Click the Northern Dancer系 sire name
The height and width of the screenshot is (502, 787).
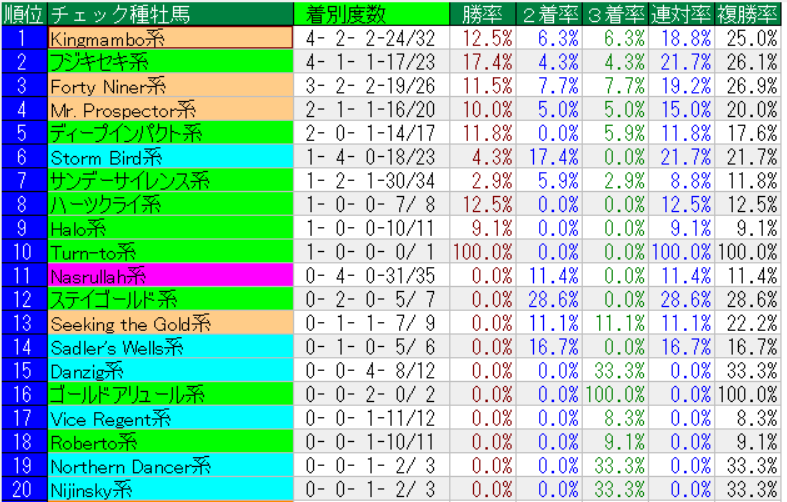point(170,466)
